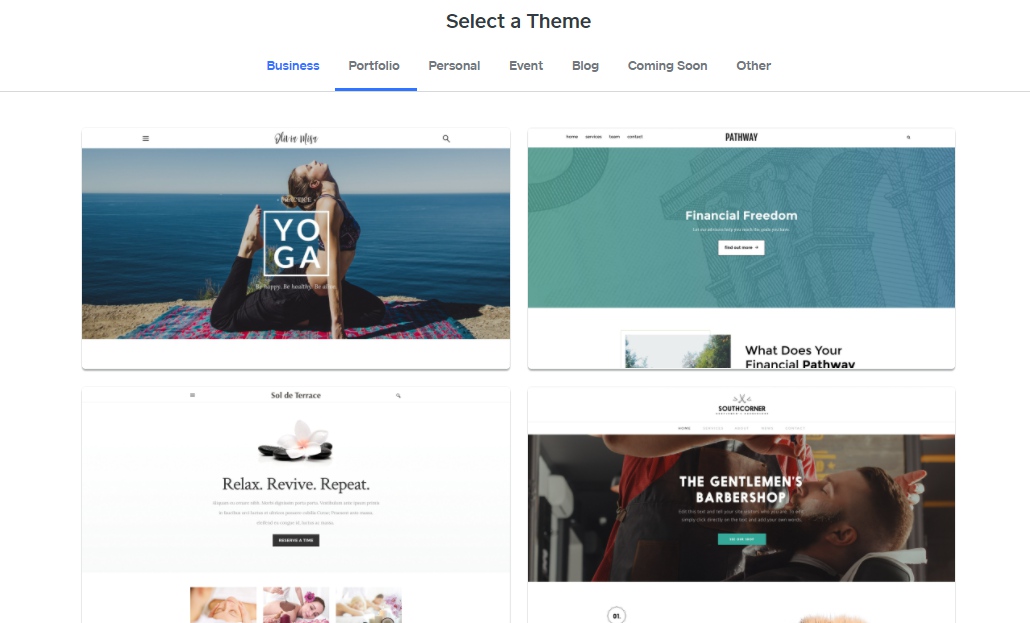Click the Southcorner scissors logo icon
The height and width of the screenshot is (623, 1030).
click(742, 399)
